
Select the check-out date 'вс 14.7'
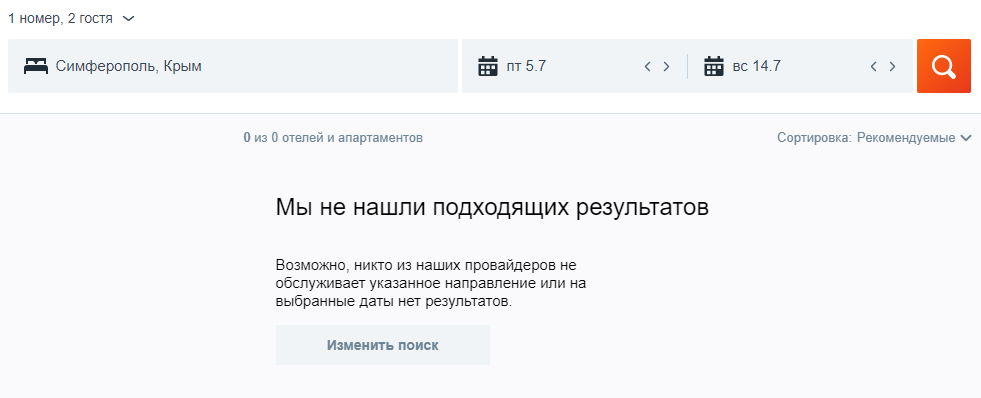click(x=756, y=66)
